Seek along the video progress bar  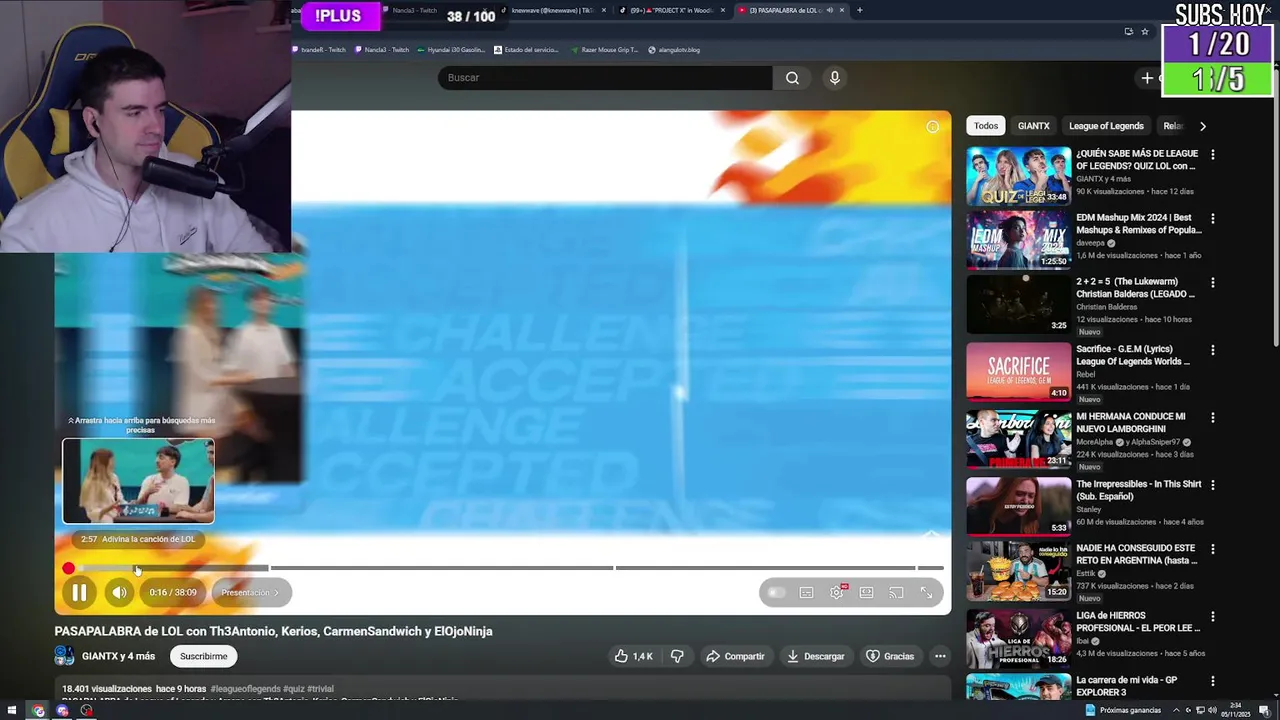click(506, 568)
